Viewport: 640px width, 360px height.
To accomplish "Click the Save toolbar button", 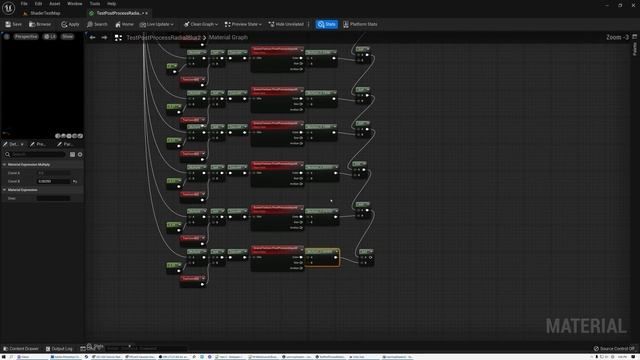I will [13, 24].
